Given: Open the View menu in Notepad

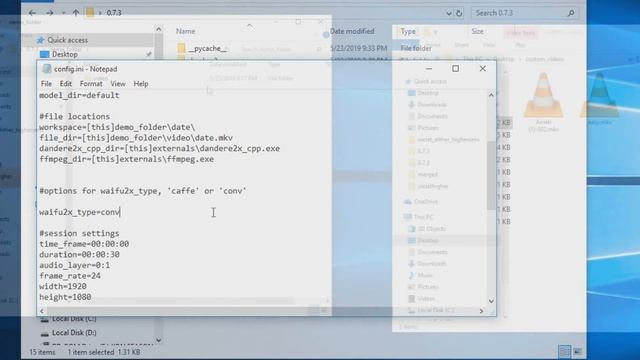Looking at the screenshot, I should 118,84.
